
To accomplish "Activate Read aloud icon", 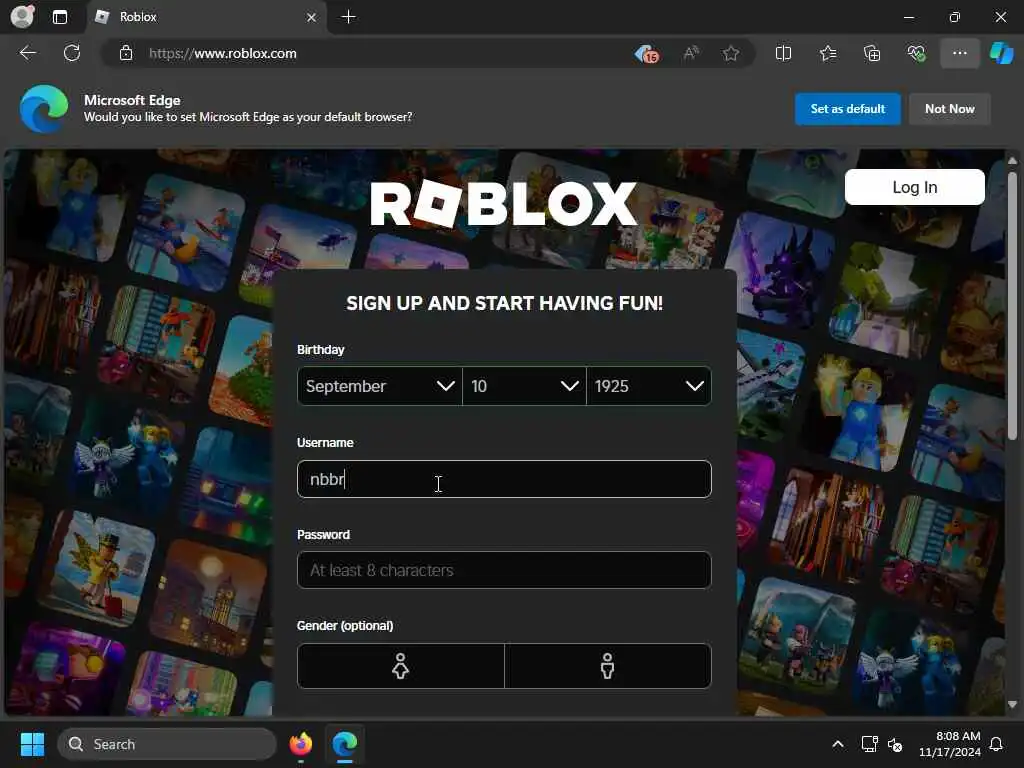I will click(x=691, y=54).
